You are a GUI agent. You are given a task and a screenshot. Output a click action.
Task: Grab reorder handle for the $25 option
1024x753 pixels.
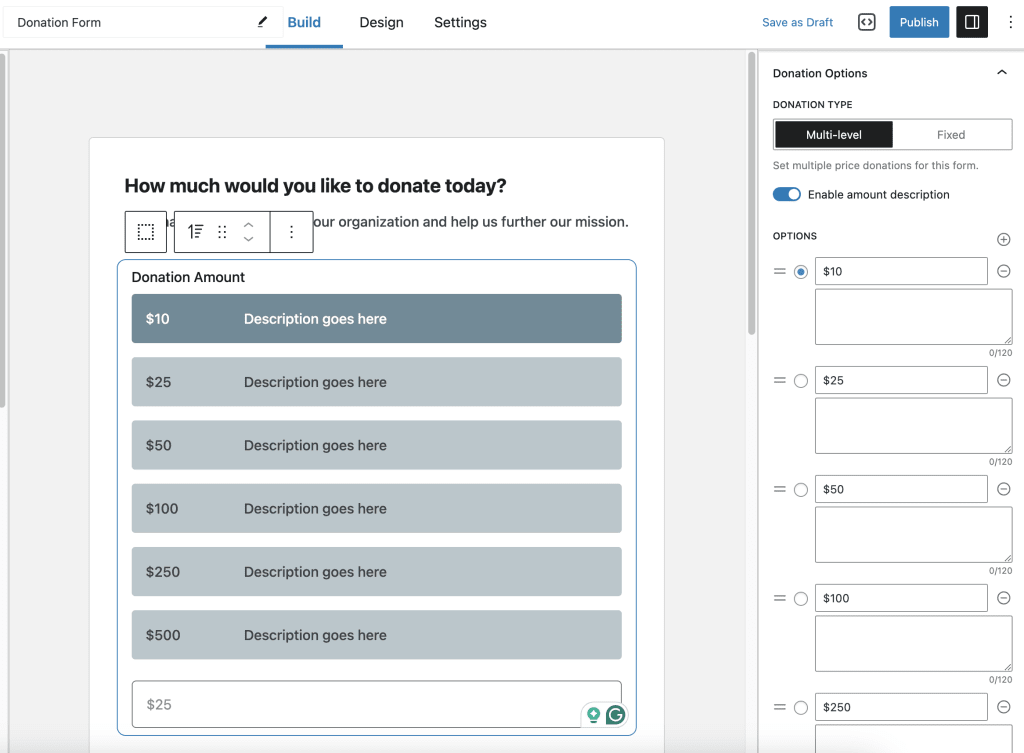(x=780, y=380)
